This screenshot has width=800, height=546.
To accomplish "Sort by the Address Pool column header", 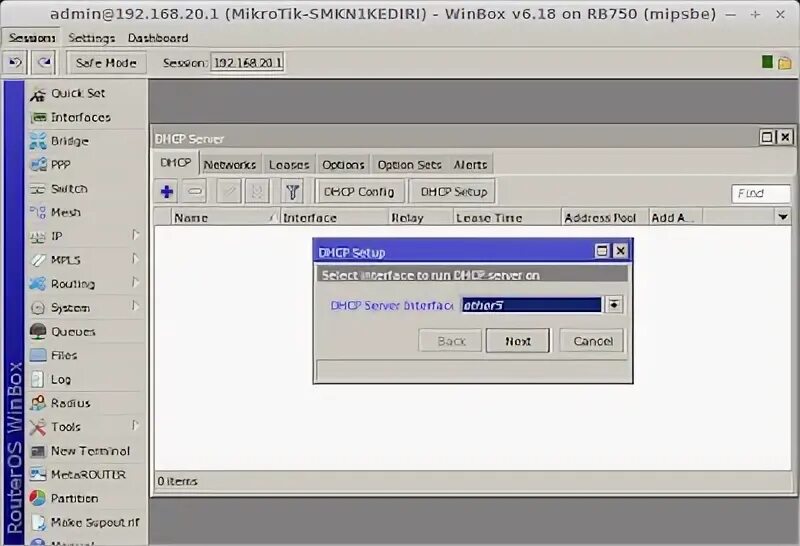I will click(605, 217).
